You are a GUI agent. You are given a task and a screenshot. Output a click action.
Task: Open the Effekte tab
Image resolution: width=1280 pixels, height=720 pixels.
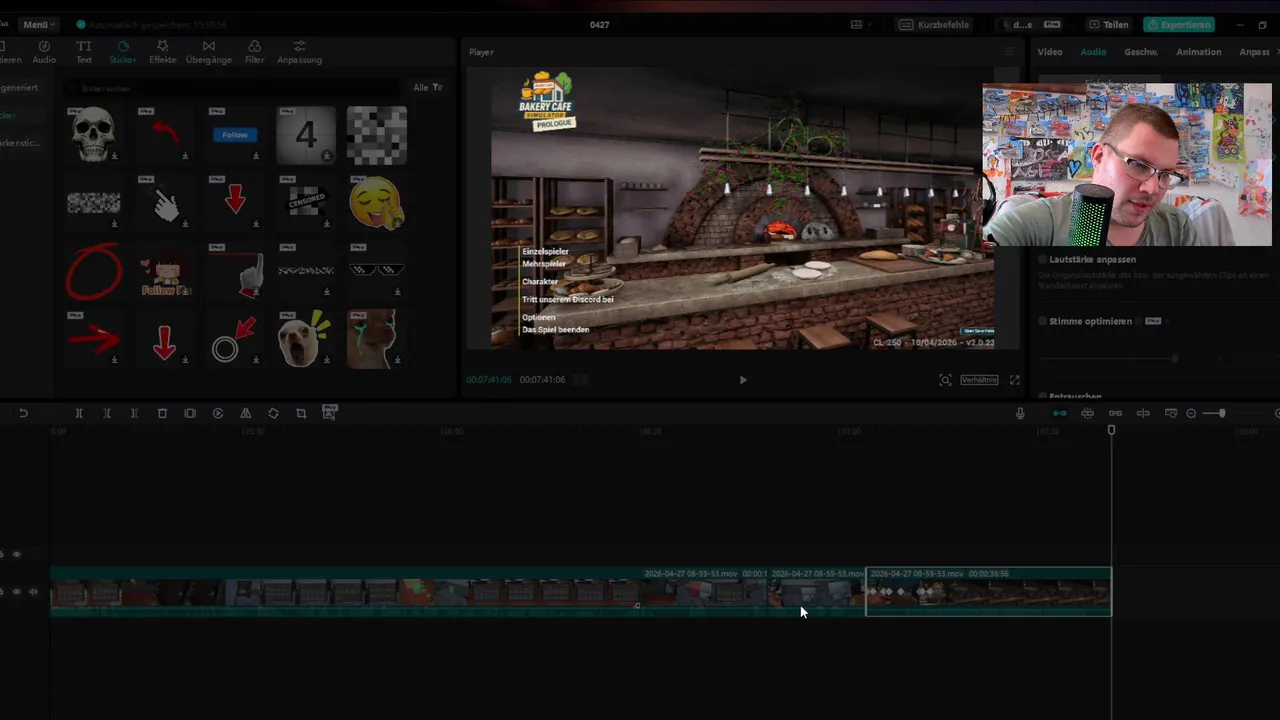(162, 52)
